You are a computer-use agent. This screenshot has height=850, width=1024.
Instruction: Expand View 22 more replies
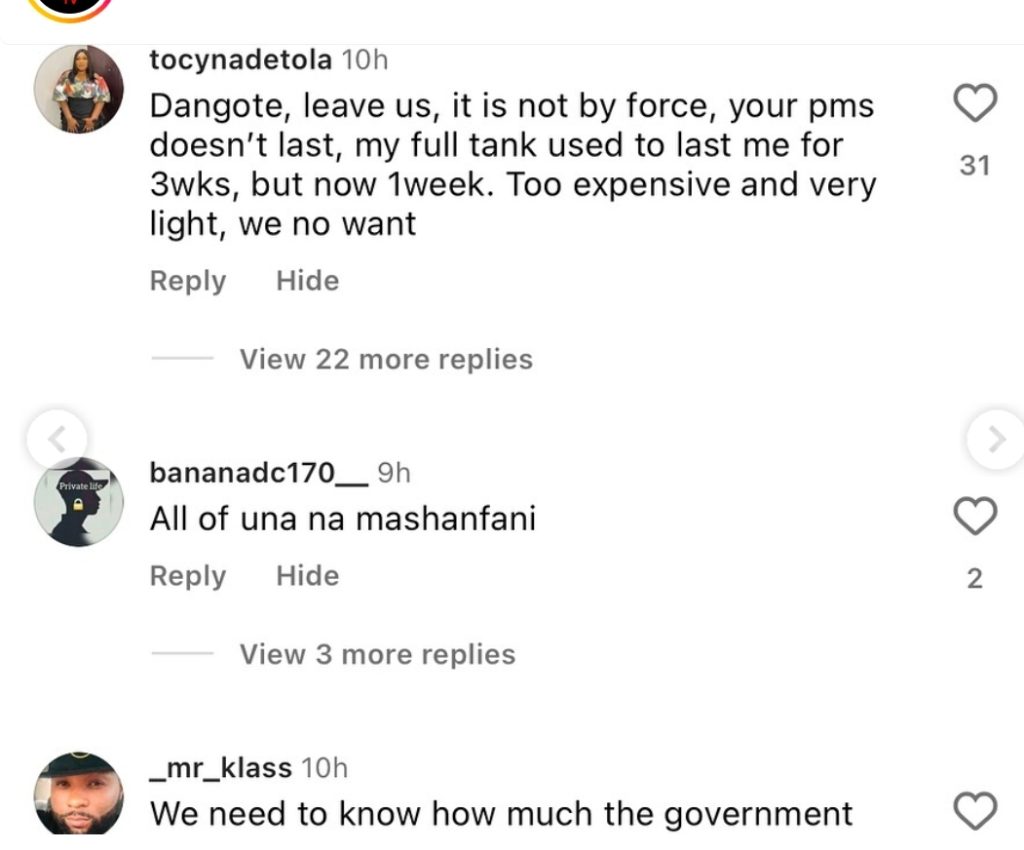[x=385, y=359]
